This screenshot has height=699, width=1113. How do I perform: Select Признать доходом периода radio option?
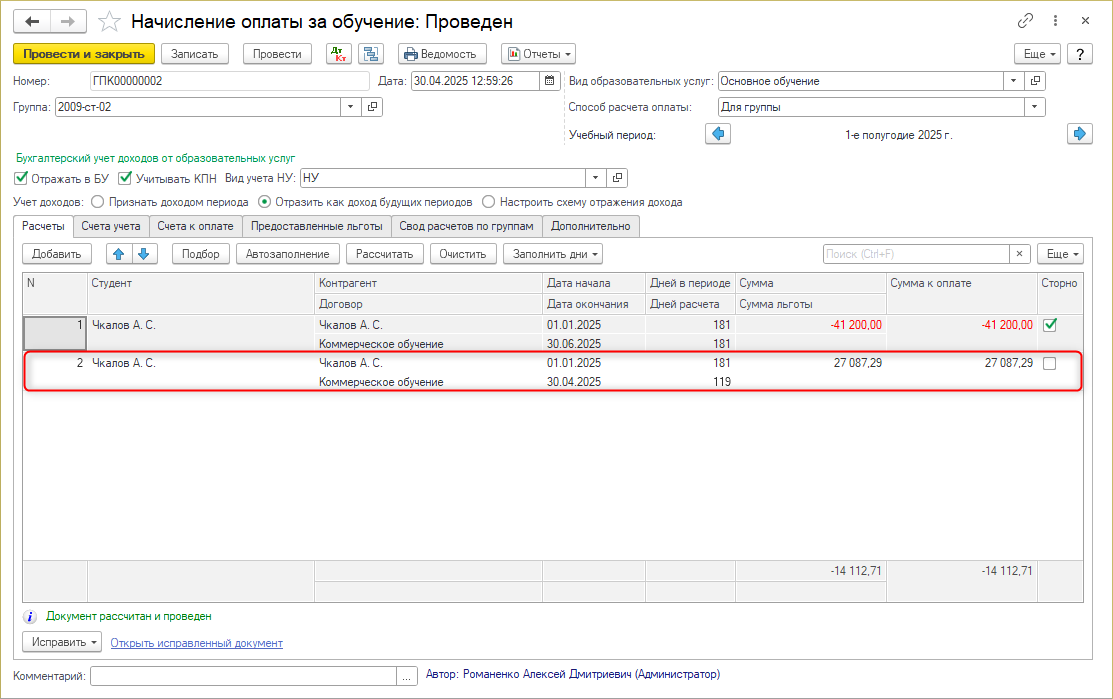(97, 202)
